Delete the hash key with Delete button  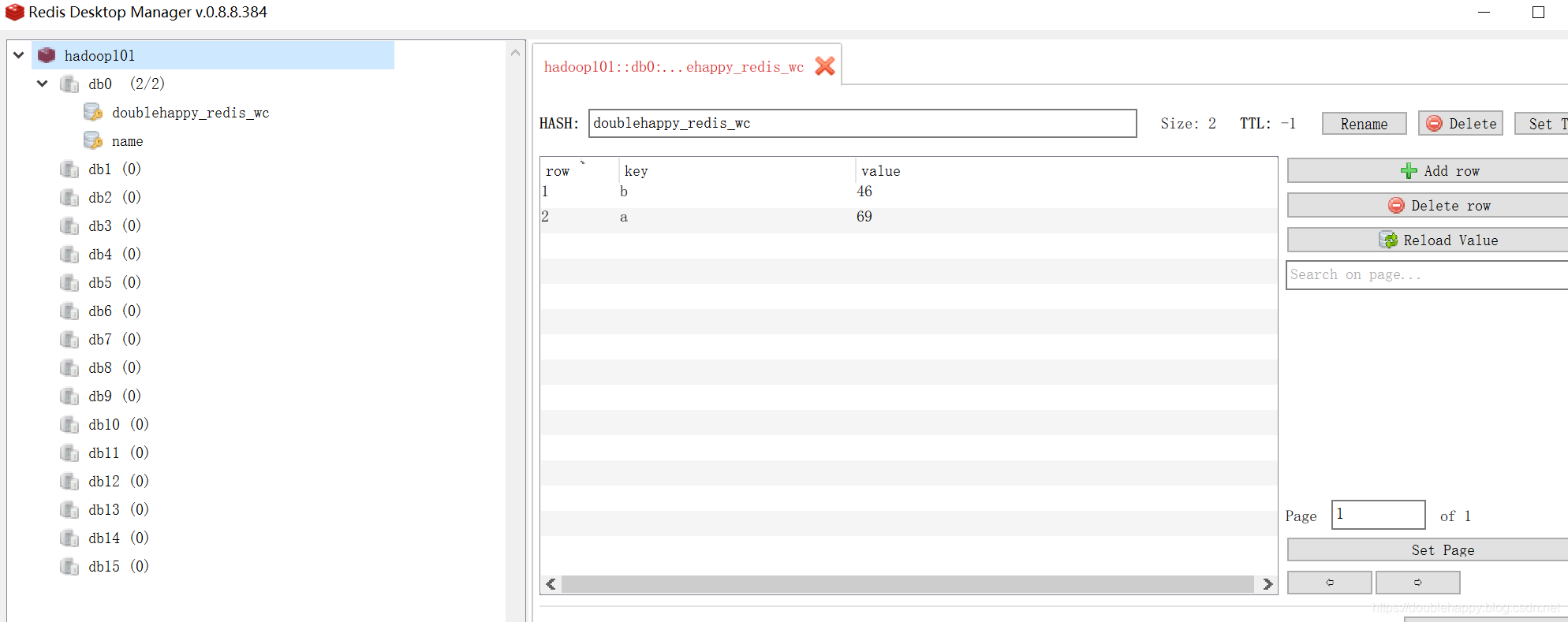pyautogui.click(x=1461, y=124)
